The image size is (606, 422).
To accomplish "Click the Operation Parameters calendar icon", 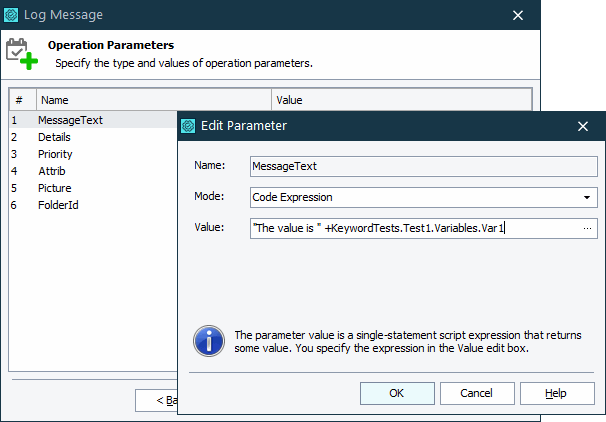I will pos(21,53).
